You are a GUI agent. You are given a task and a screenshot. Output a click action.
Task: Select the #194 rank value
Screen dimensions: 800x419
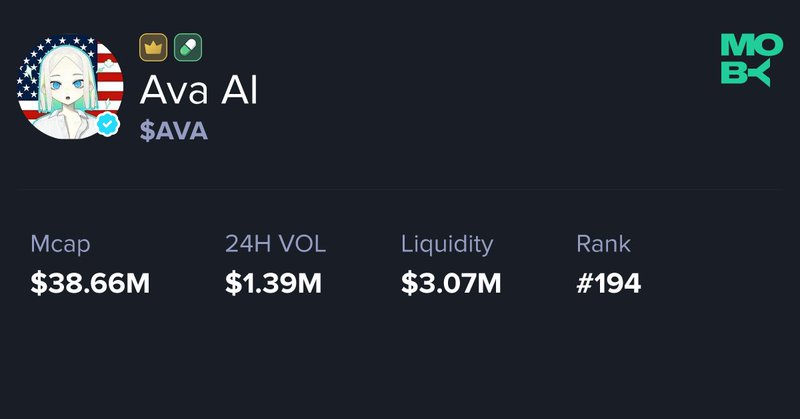pos(609,283)
